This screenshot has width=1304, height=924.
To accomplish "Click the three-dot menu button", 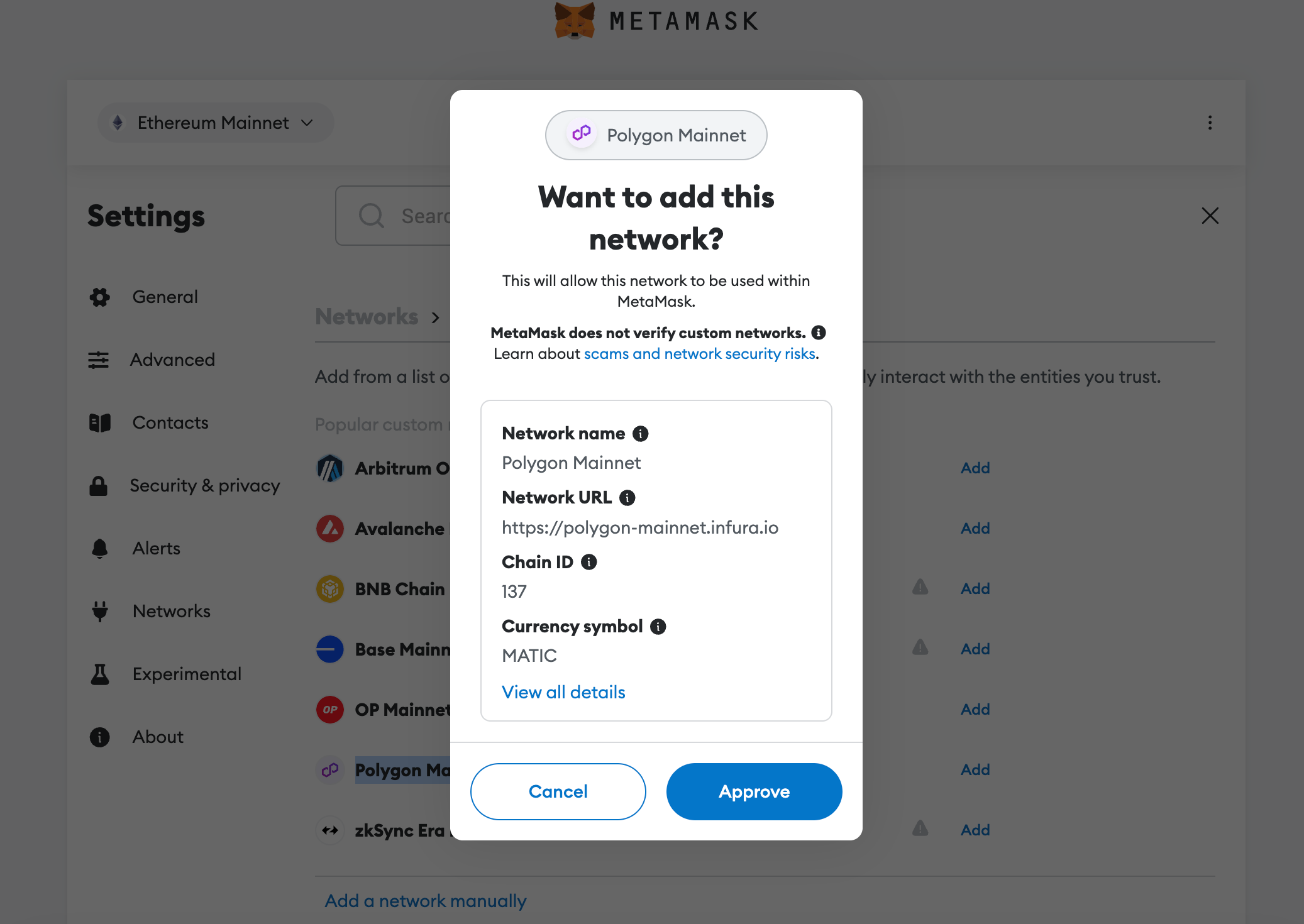I will (1210, 122).
